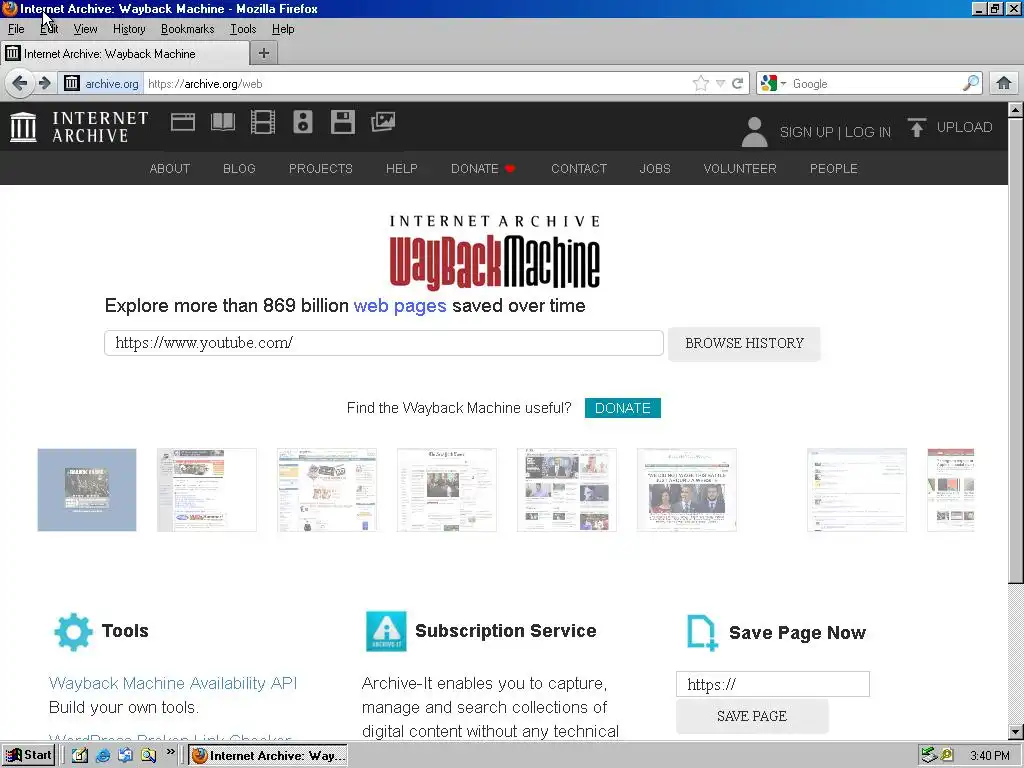Click the Tools gear icon
This screenshot has width=1024, height=768.
click(x=73, y=632)
